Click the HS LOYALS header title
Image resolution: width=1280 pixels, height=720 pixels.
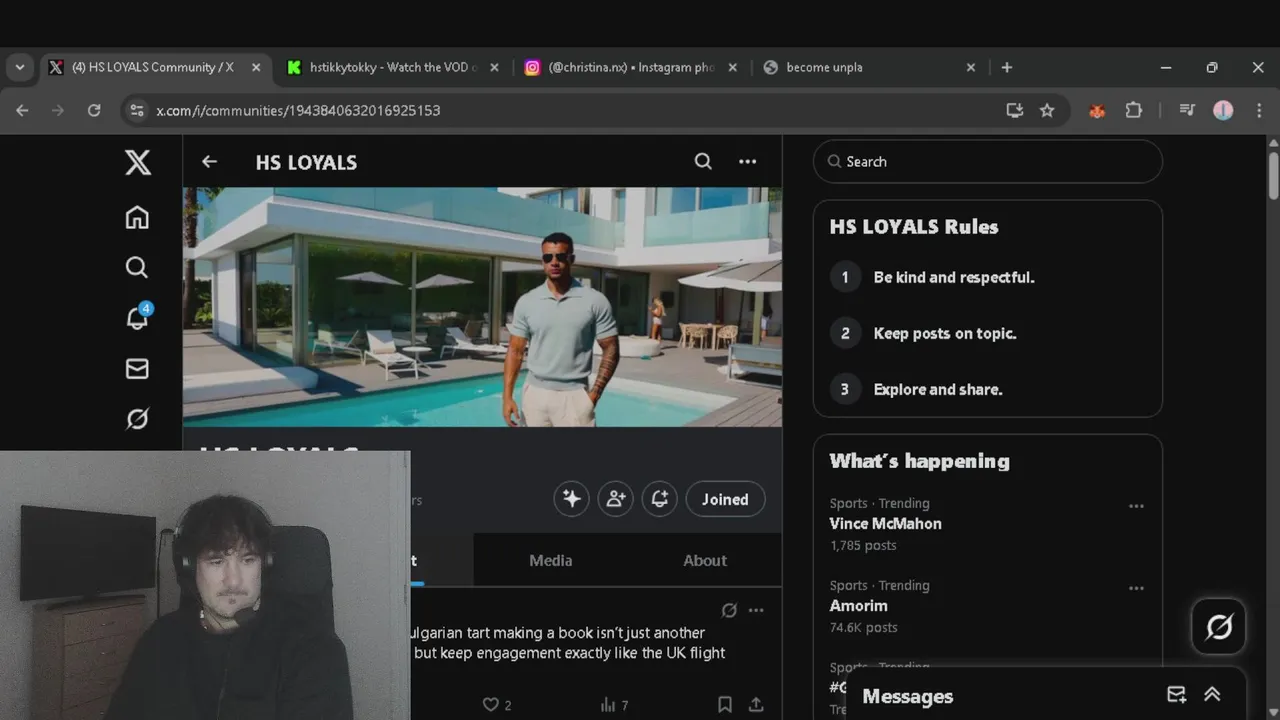[306, 162]
